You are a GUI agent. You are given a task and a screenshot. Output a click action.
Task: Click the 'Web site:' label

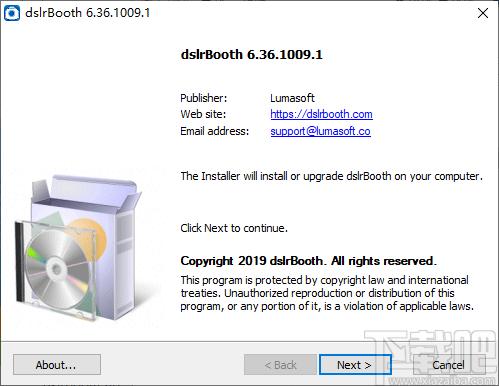[x=203, y=114]
